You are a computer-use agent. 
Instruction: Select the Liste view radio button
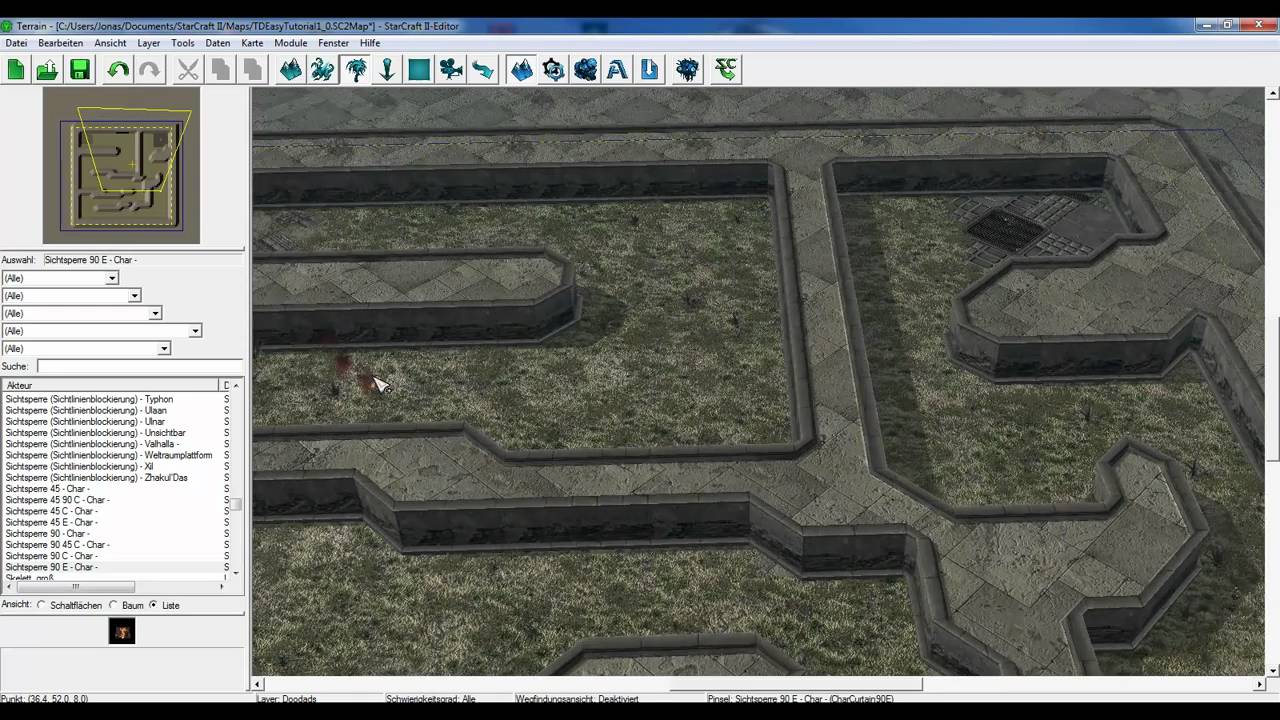coord(153,605)
